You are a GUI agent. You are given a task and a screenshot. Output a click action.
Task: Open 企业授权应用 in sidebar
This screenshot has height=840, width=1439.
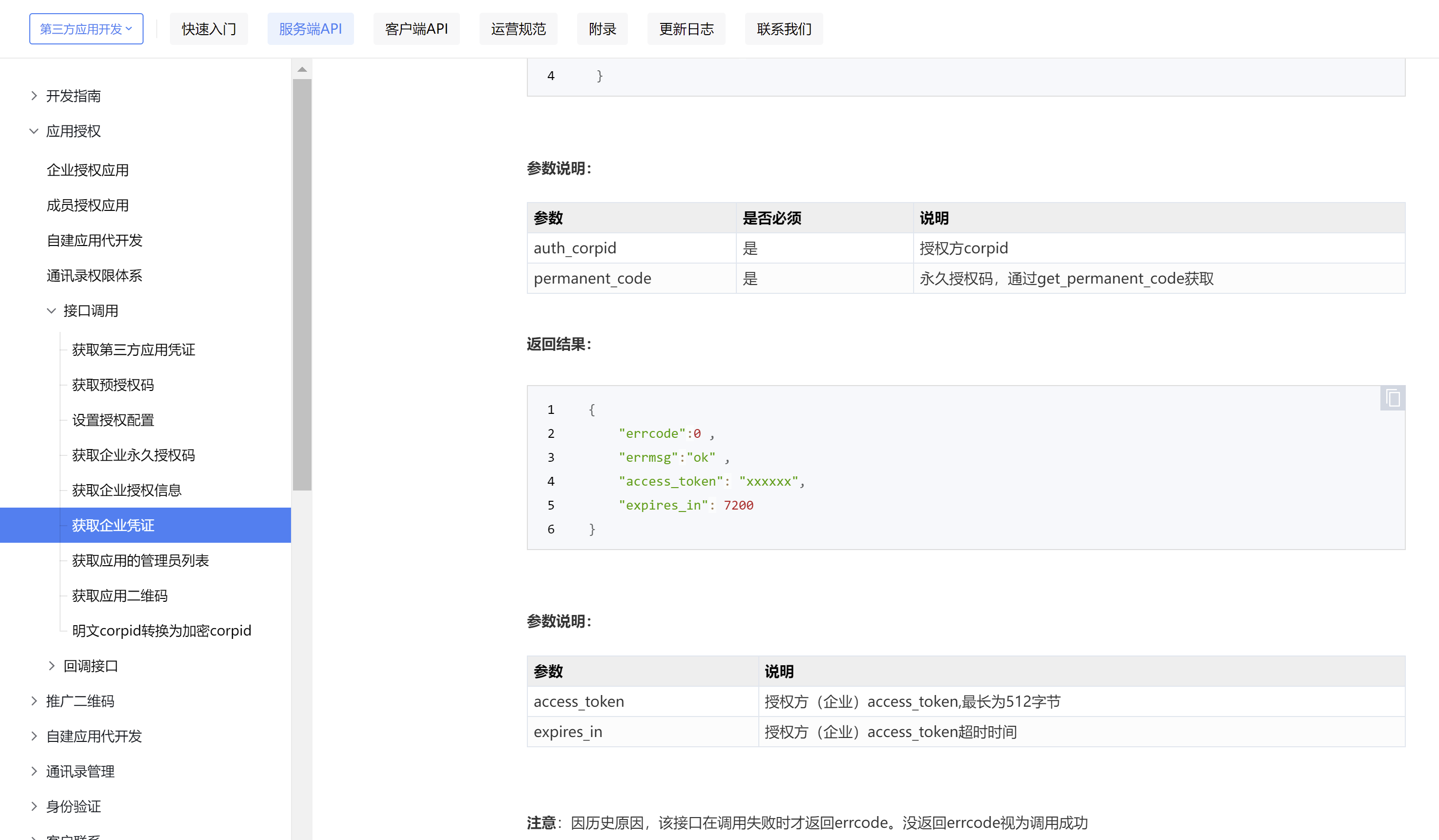coord(87,170)
